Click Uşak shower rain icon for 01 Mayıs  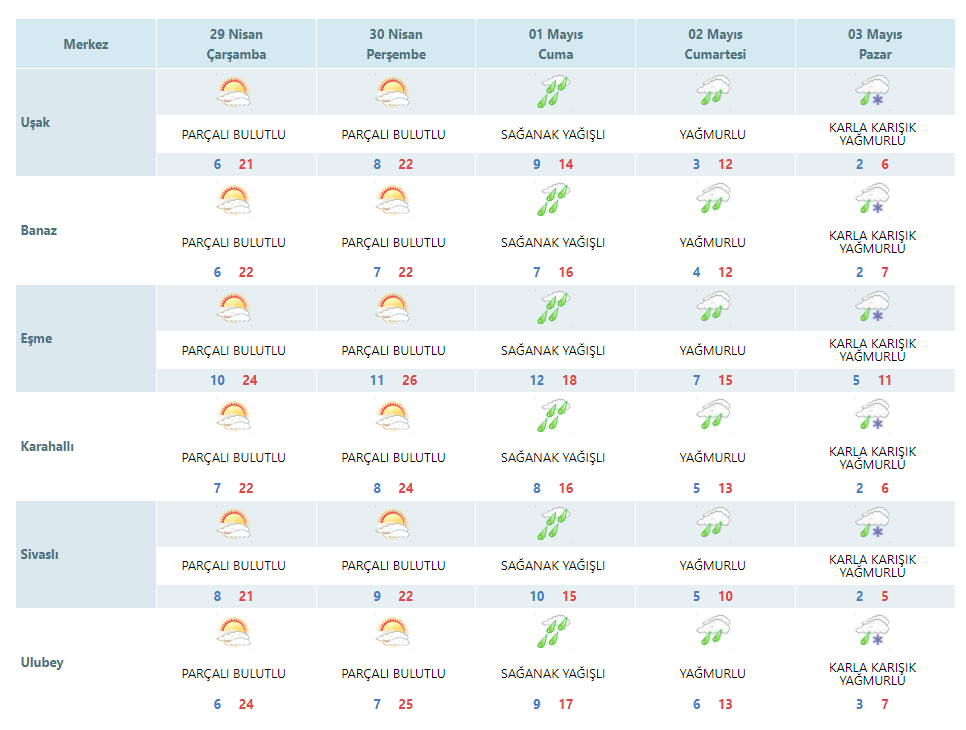(x=554, y=93)
